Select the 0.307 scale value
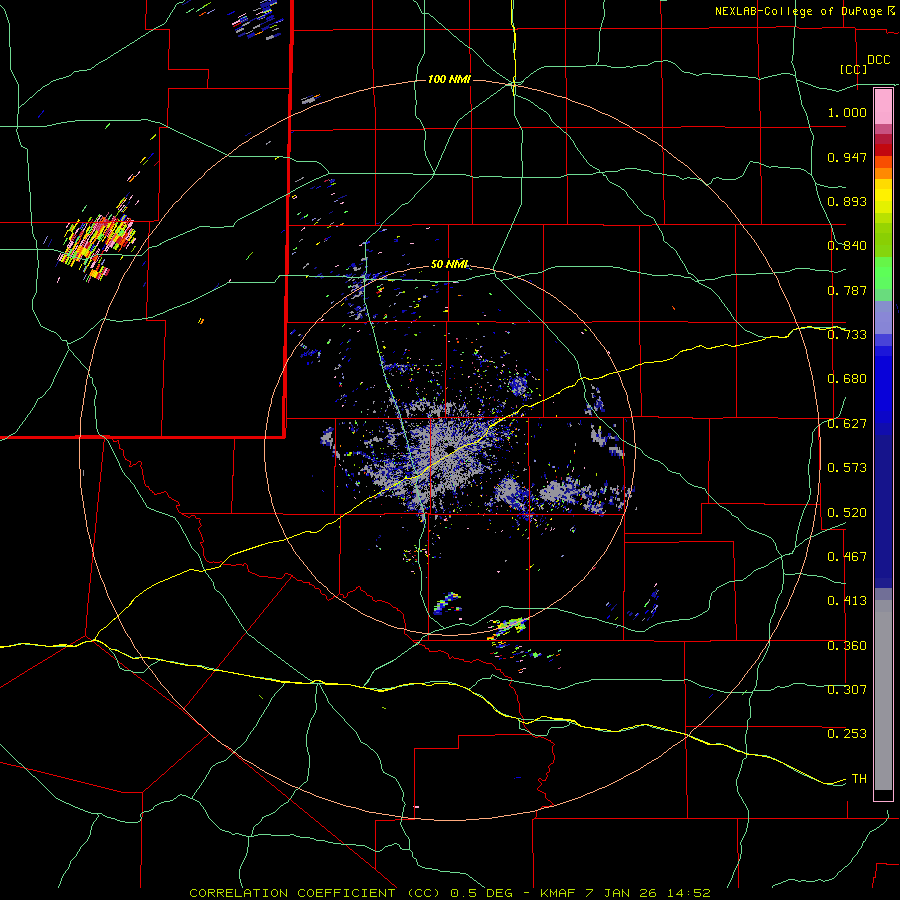 point(847,690)
